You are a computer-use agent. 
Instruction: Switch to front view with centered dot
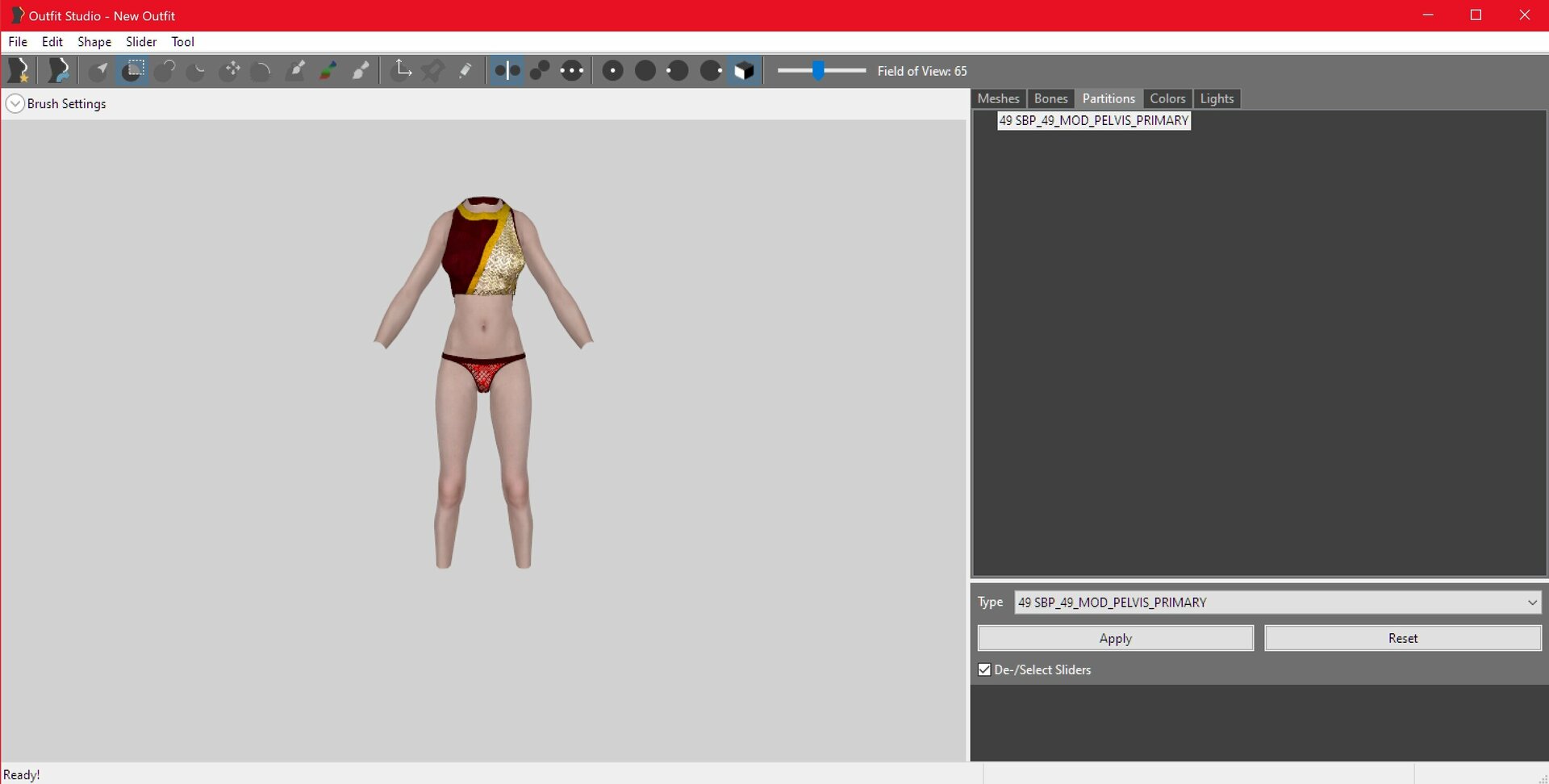612,71
